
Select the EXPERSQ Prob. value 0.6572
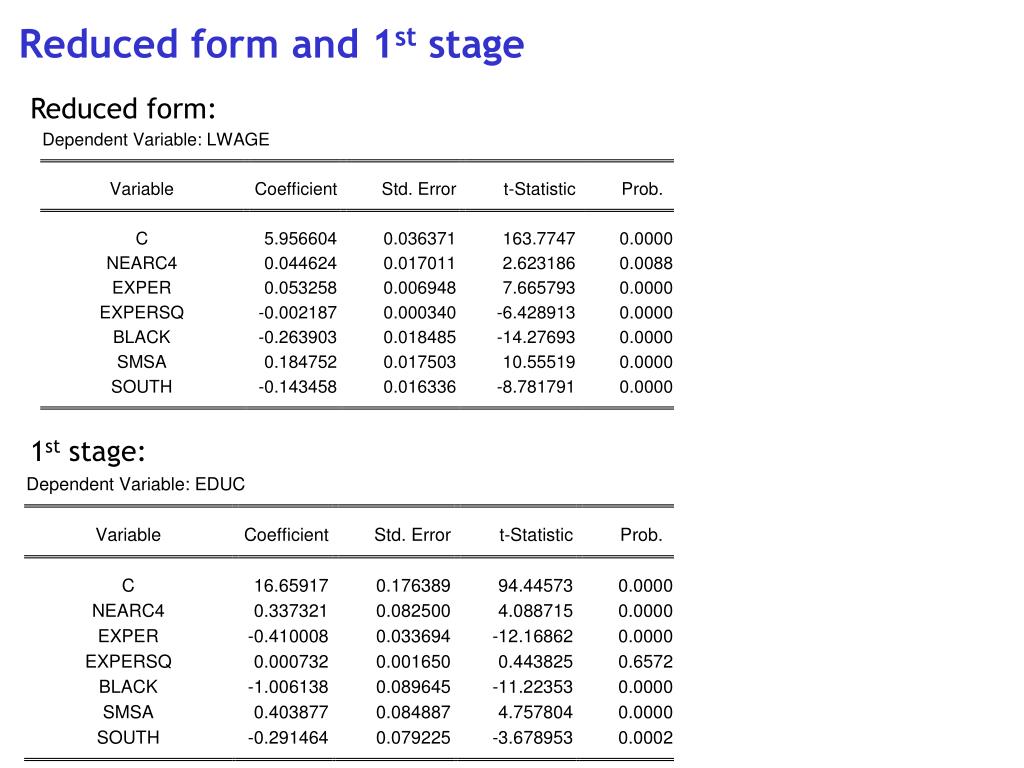645,662
